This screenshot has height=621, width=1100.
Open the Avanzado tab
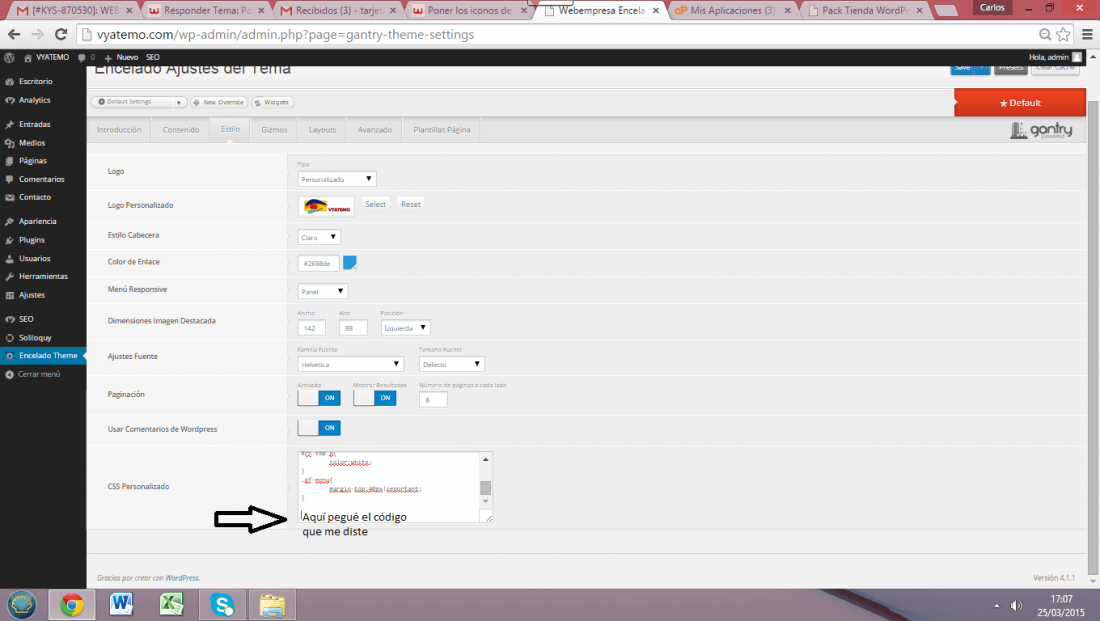(375, 130)
